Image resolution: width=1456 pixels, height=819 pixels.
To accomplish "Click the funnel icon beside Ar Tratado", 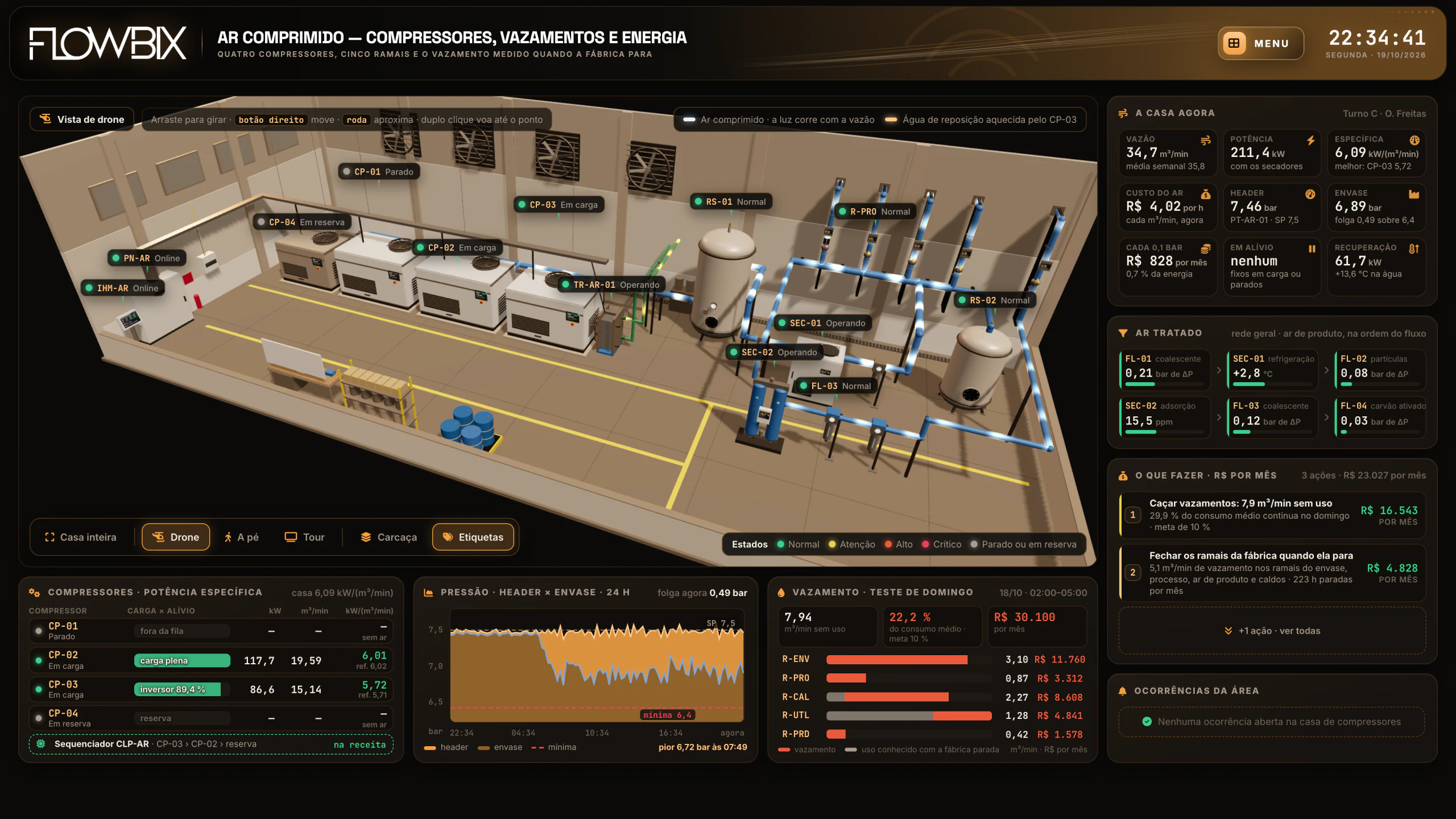I will click(x=1123, y=333).
